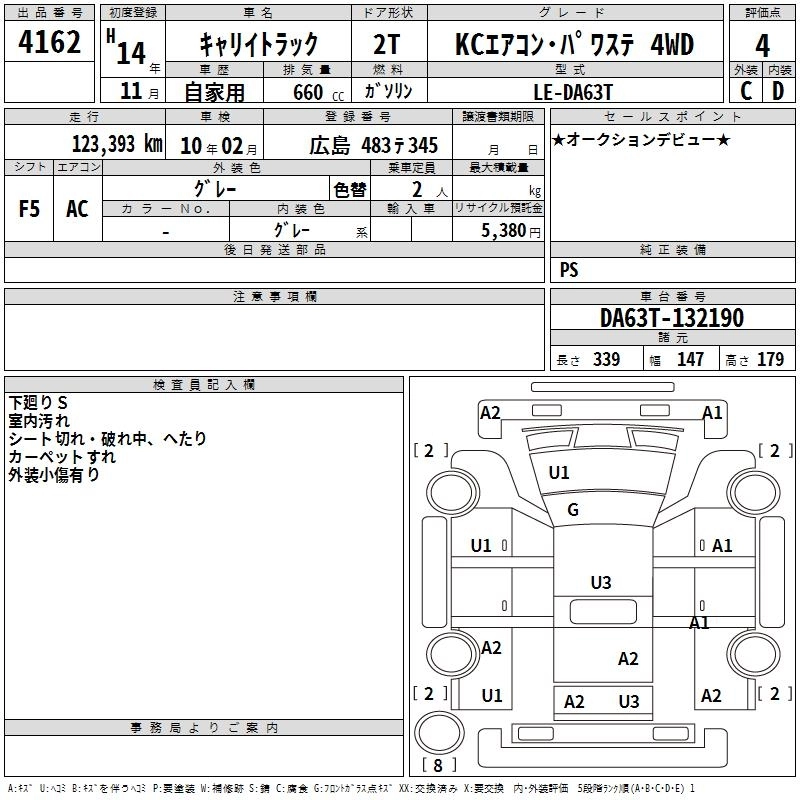Select inspector note 外装小傷有り

pos(54,474)
